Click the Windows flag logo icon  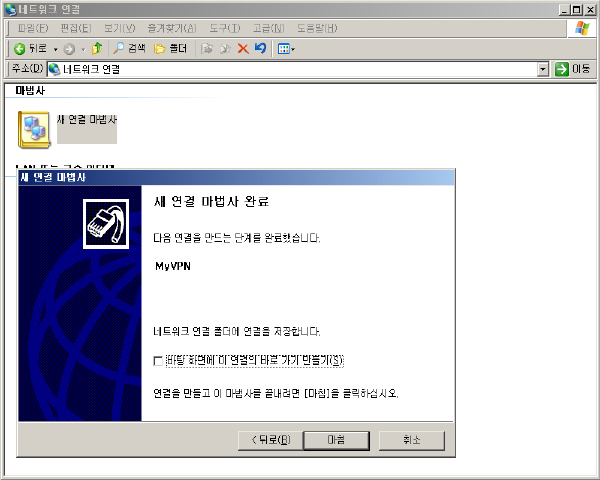(x=582, y=28)
